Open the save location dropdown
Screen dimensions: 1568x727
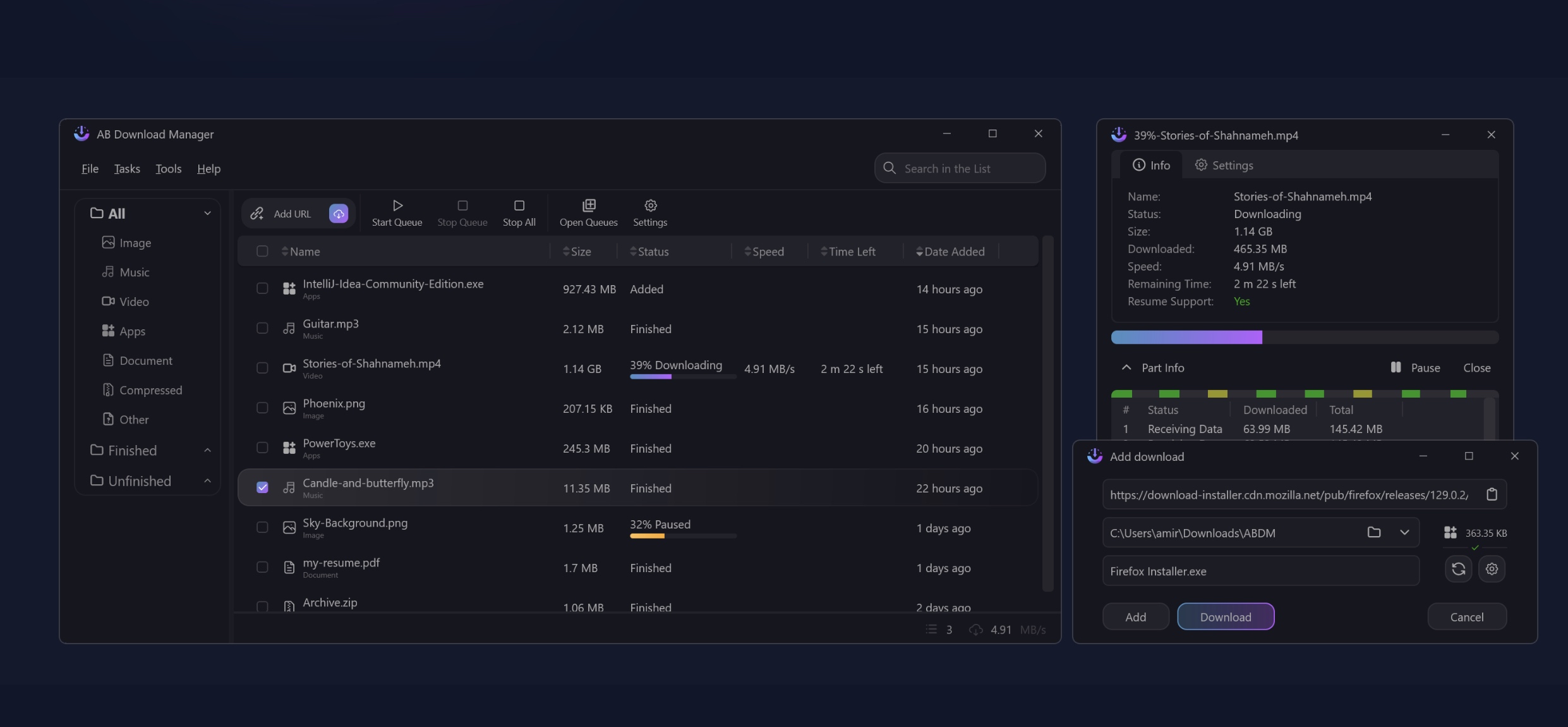tap(1404, 532)
